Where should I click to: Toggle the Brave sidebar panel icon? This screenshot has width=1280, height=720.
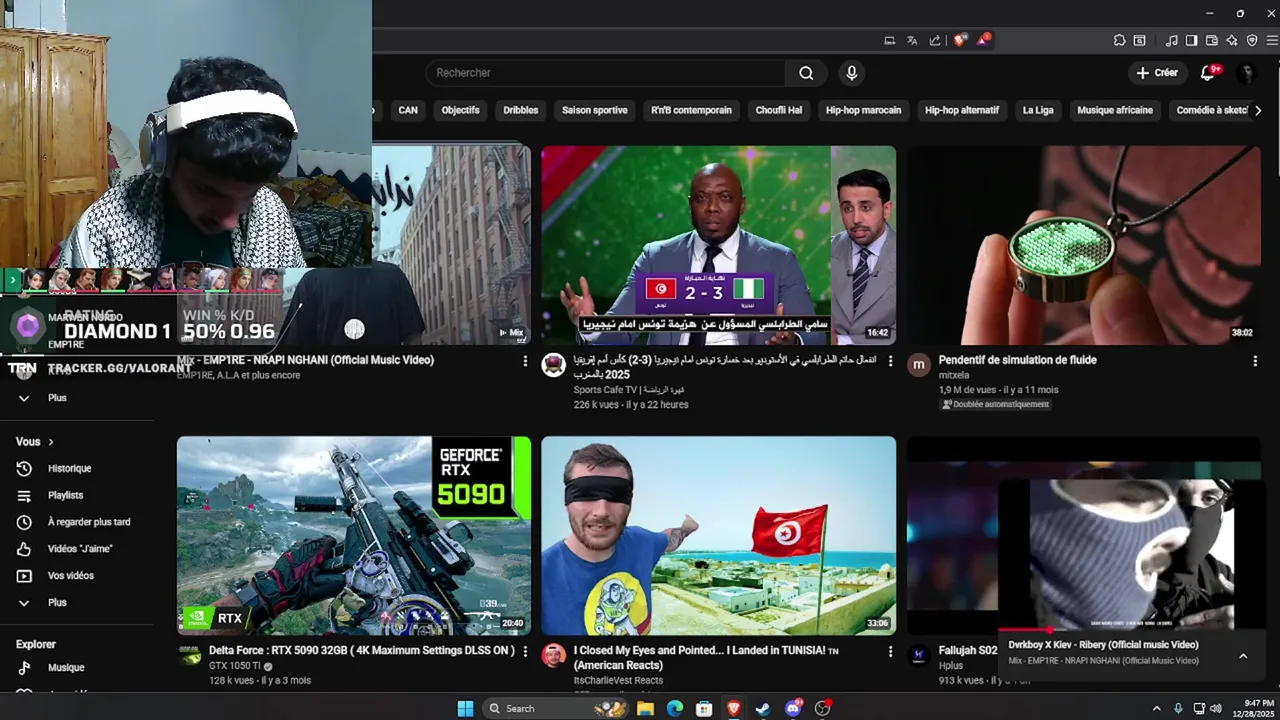point(1191,41)
